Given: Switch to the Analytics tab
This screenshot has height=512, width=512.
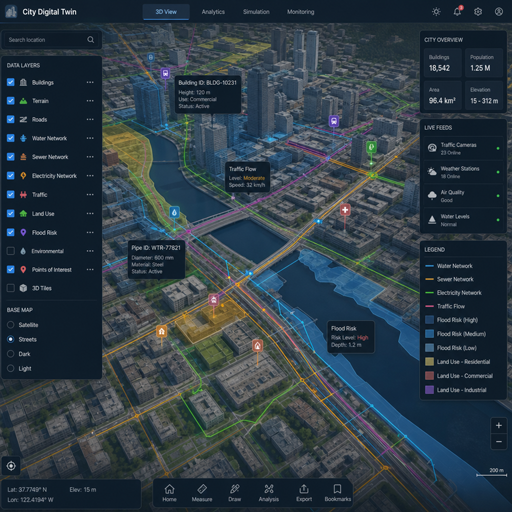Looking at the screenshot, I should 213,12.
